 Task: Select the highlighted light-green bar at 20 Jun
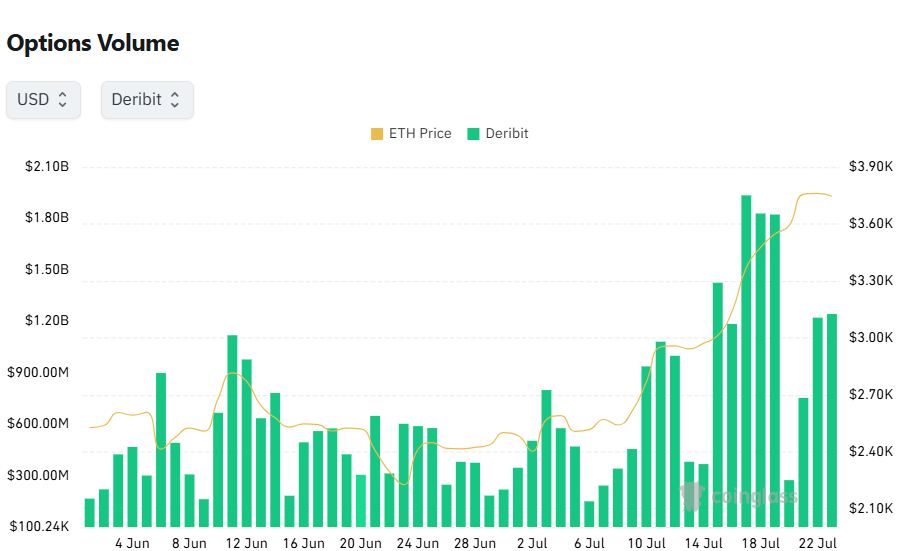coord(361,501)
